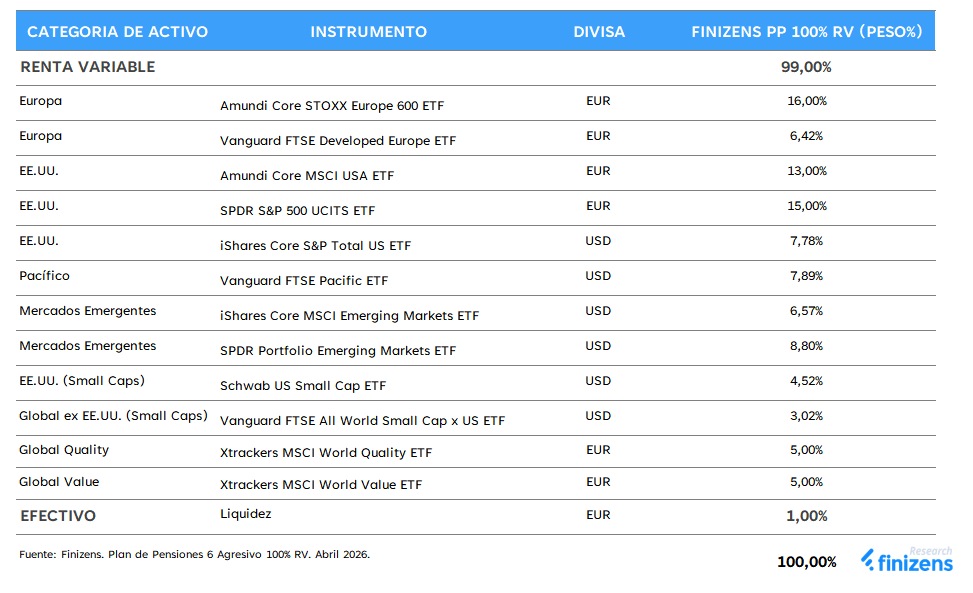Select Xtrackers MSCI World Quality ETF
This screenshot has height=593, width=973.
(326, 453)
